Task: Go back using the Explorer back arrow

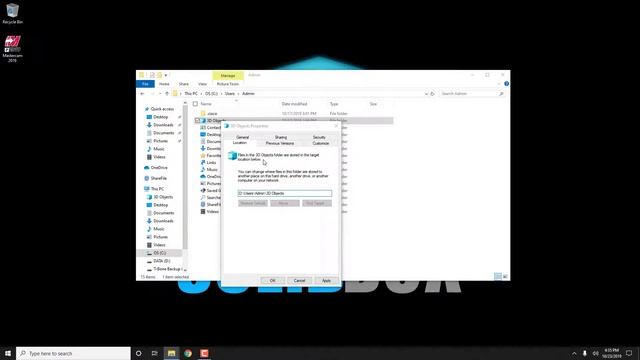Action: 142,93
